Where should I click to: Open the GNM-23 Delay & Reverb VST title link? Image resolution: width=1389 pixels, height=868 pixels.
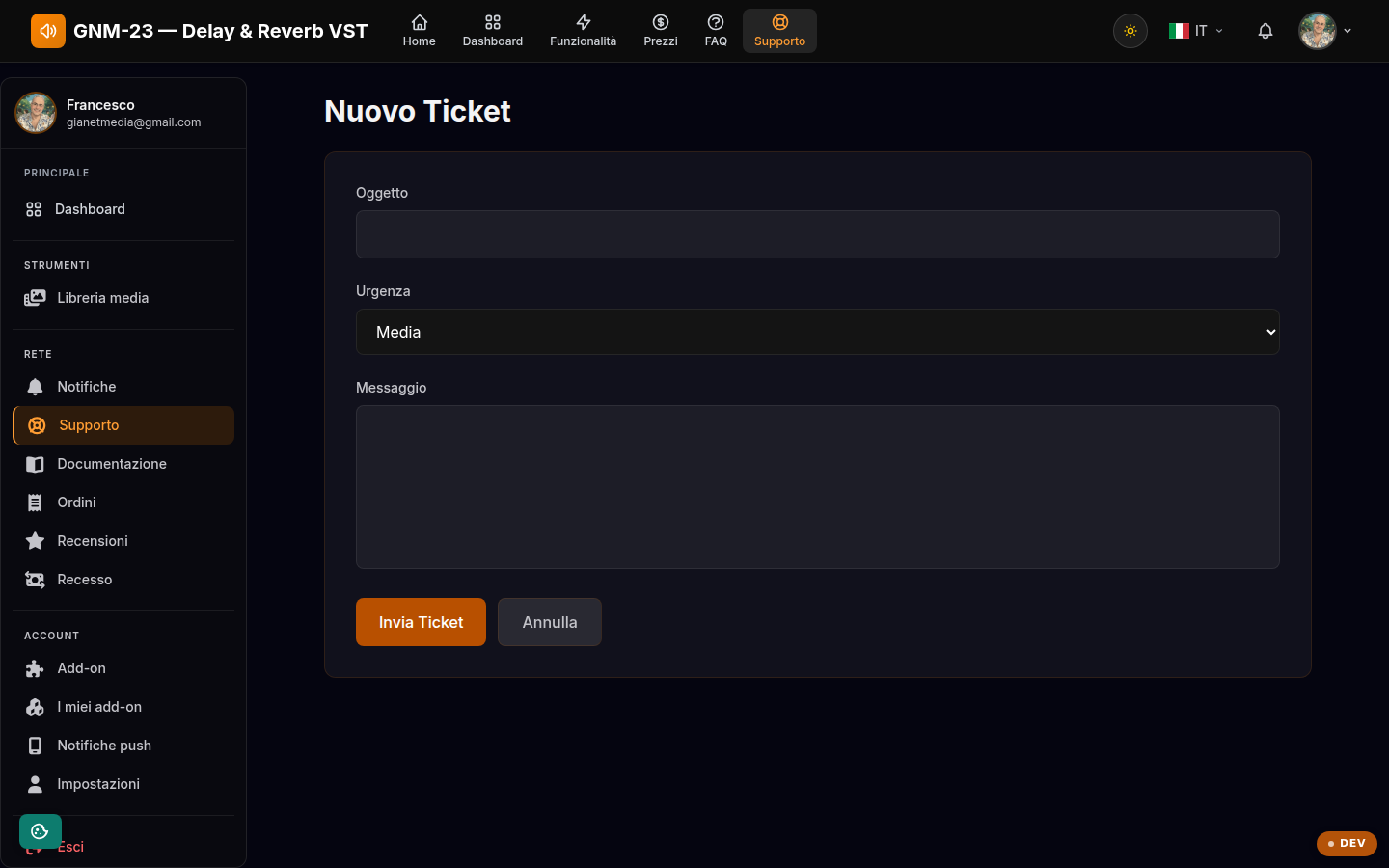[x=220, y=31]
